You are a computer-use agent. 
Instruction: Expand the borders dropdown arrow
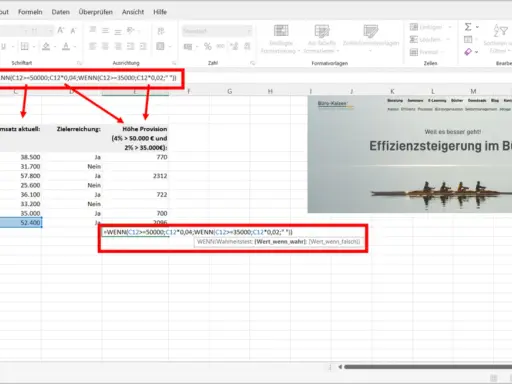click(x=34, y=47)
